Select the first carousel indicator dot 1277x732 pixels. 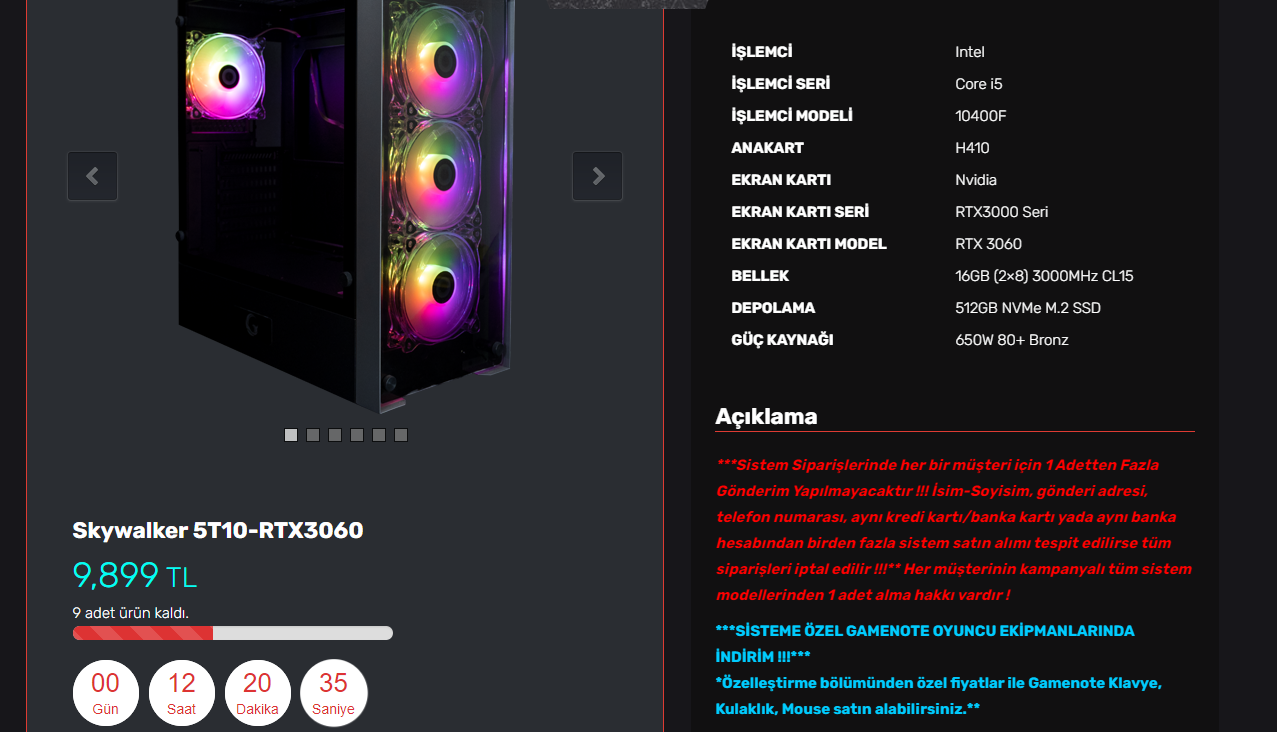[291, 435]
